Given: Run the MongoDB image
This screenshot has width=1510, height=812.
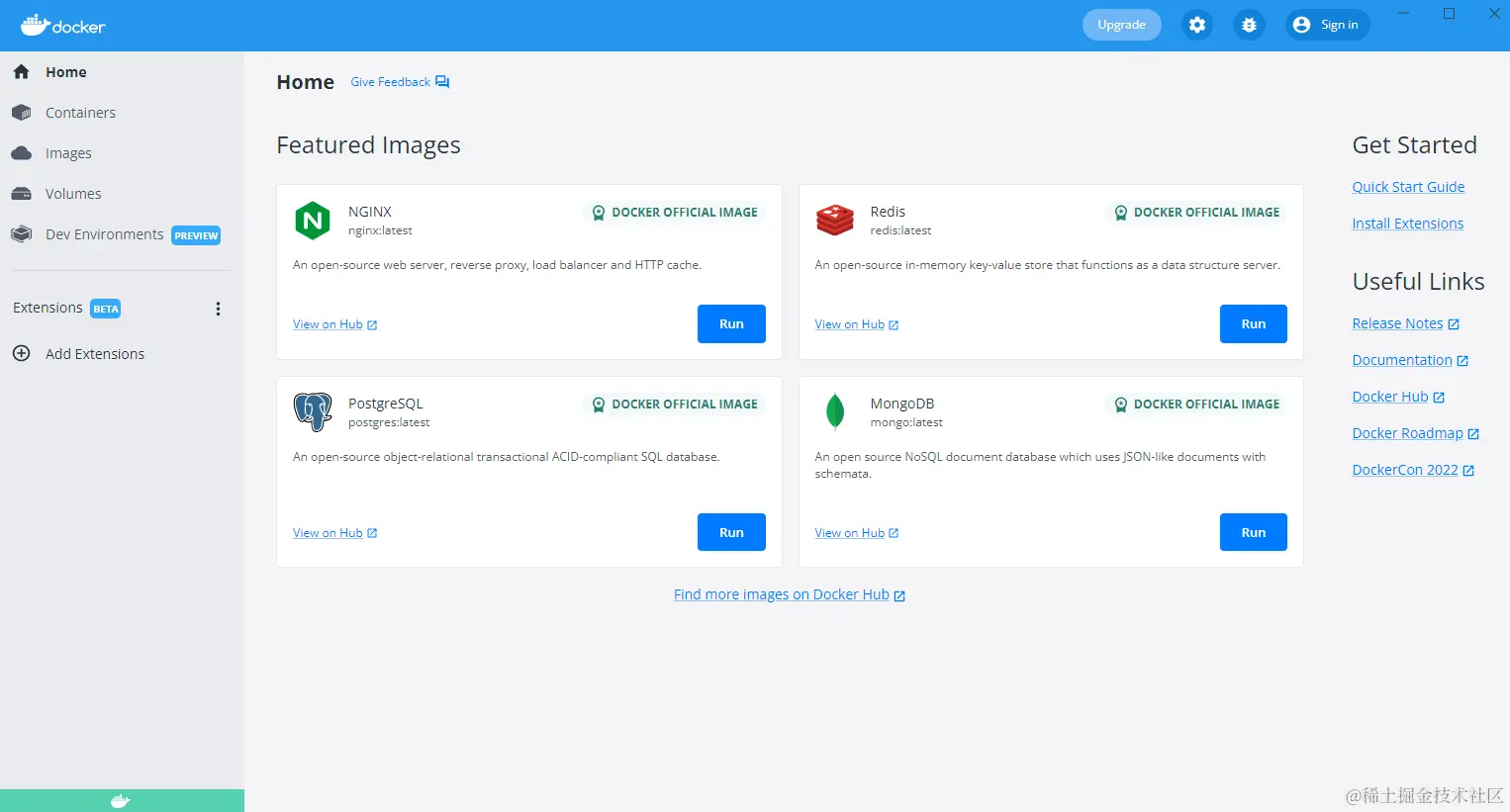Looking at the screenshot, I should click(1253, 532).
